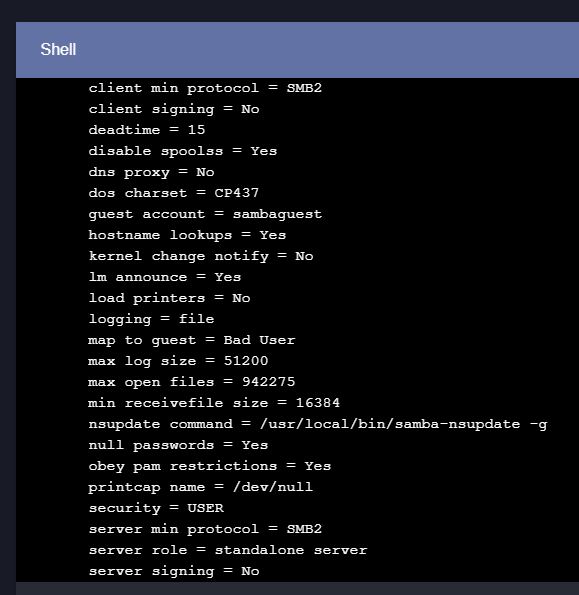Select the 'security = USER' line

tap(156, 508)
